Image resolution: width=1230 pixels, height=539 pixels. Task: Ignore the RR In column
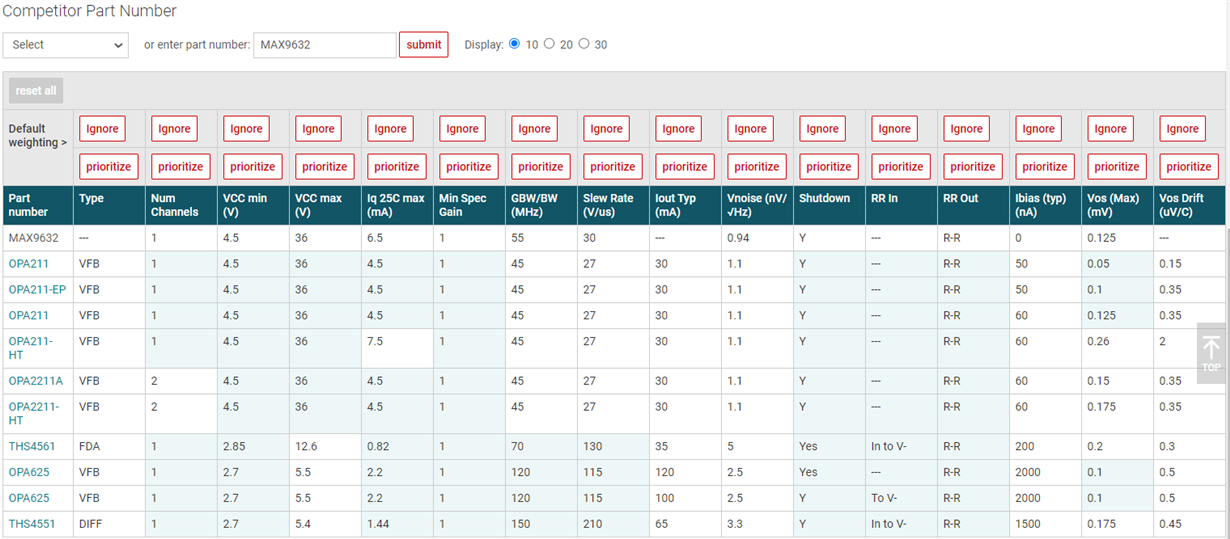tap(894, 129)
